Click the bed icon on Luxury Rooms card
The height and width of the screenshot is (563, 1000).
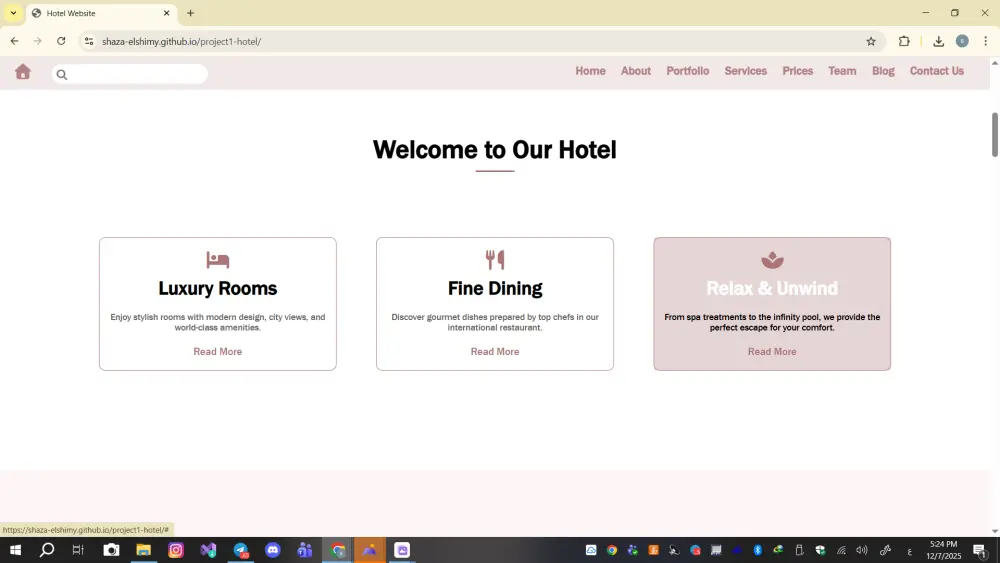click(217, 260)
